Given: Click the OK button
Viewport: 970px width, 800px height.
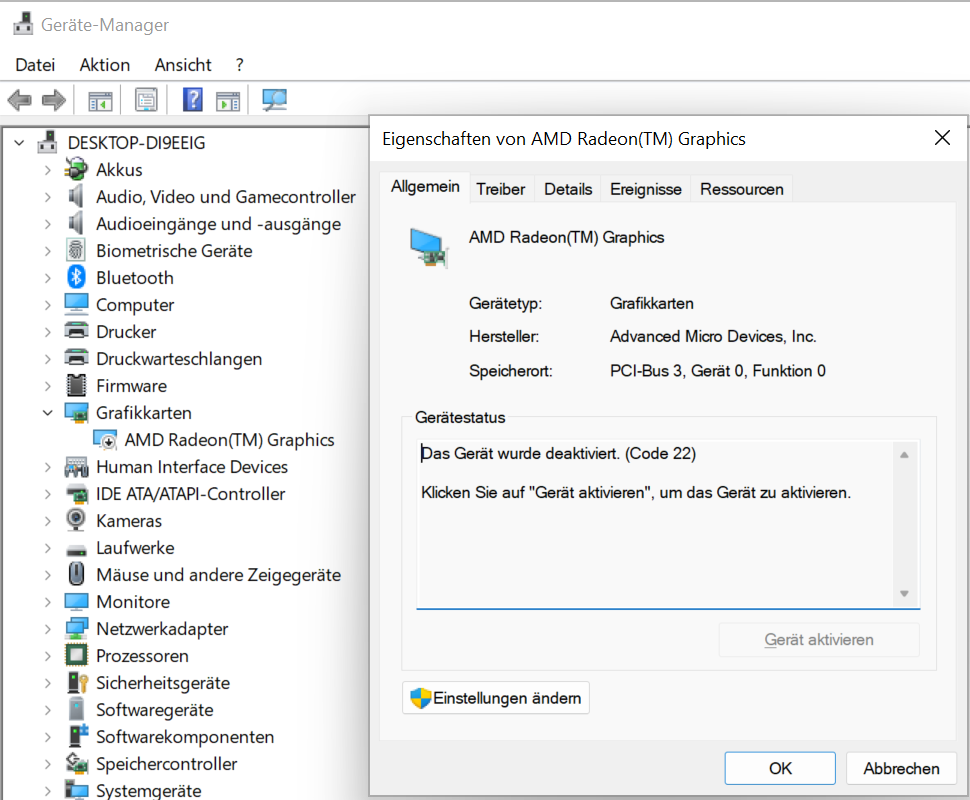Looking at the screenshot, I should click(x=780, y=768).
